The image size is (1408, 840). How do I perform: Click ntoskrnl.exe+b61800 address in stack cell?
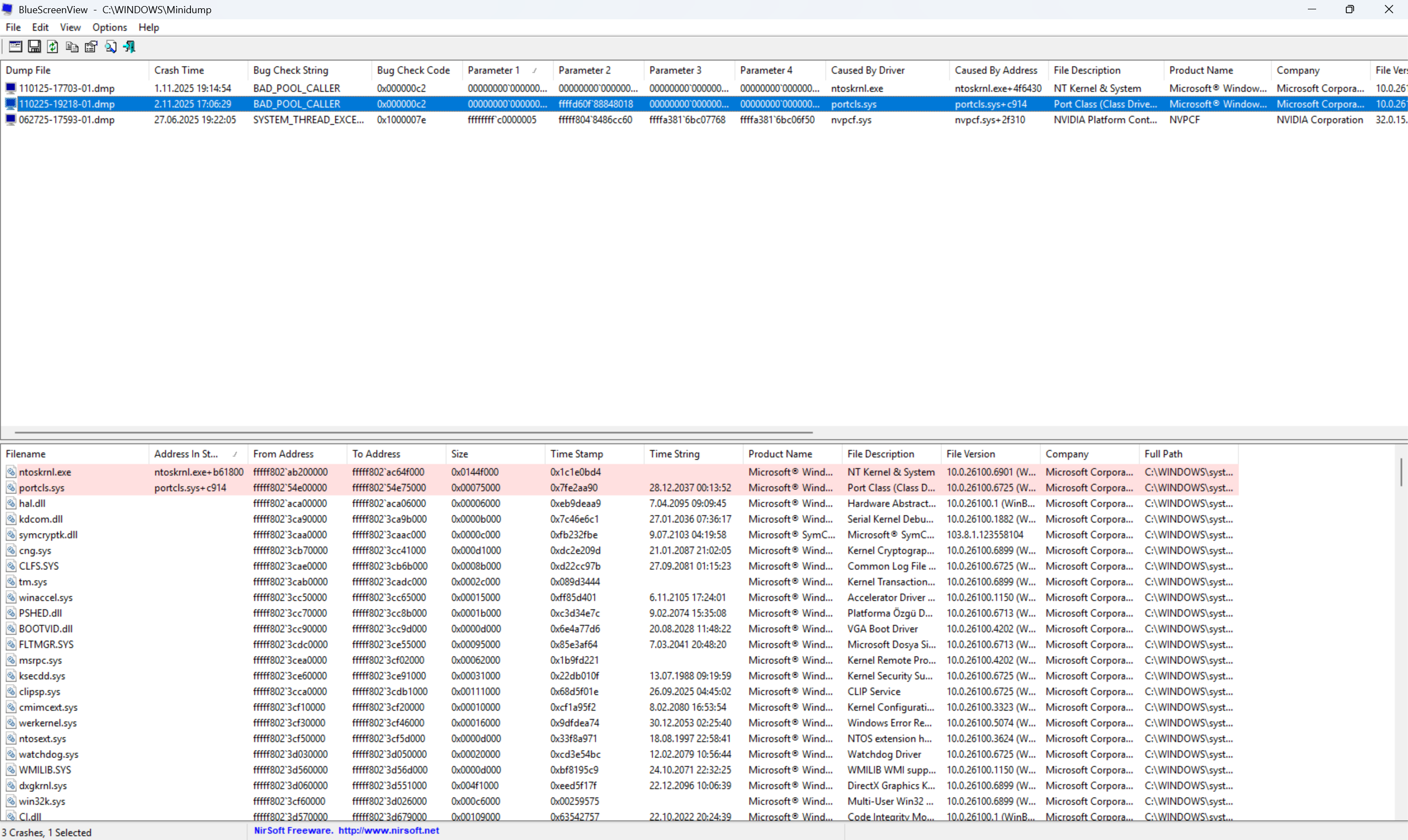point(199,472)
